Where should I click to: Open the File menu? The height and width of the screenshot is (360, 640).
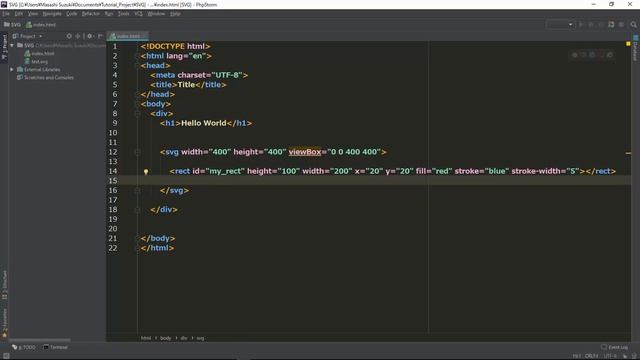[x=6, y=13]
